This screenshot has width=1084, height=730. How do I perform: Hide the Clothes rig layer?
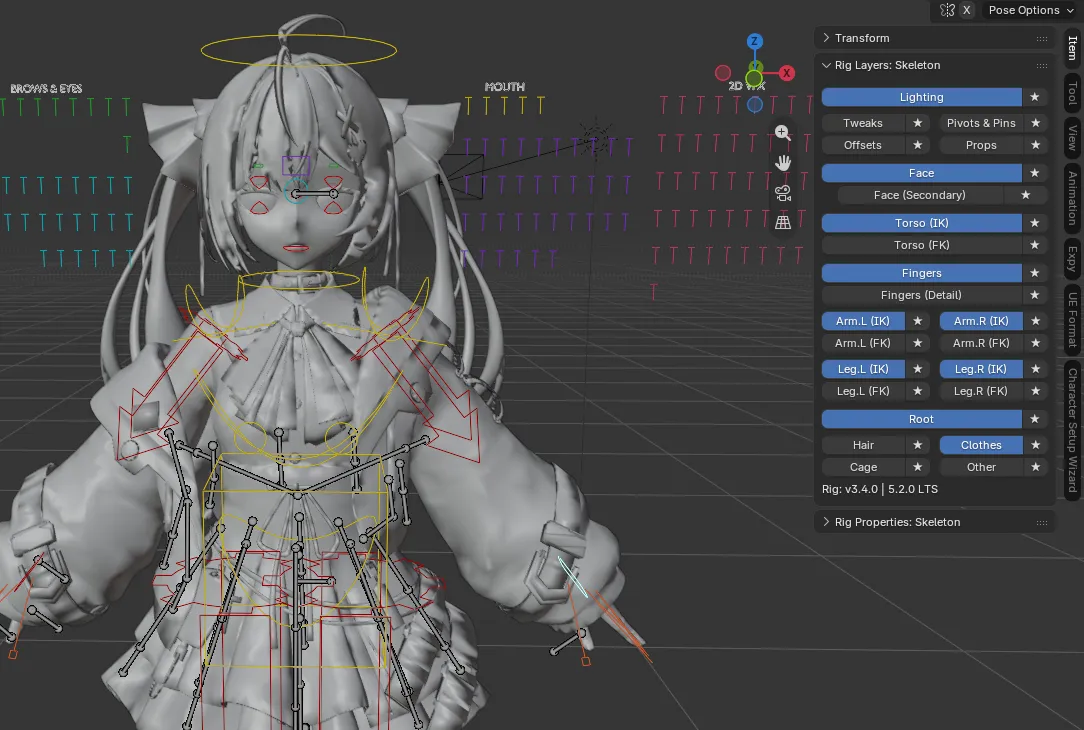point(981,445)
